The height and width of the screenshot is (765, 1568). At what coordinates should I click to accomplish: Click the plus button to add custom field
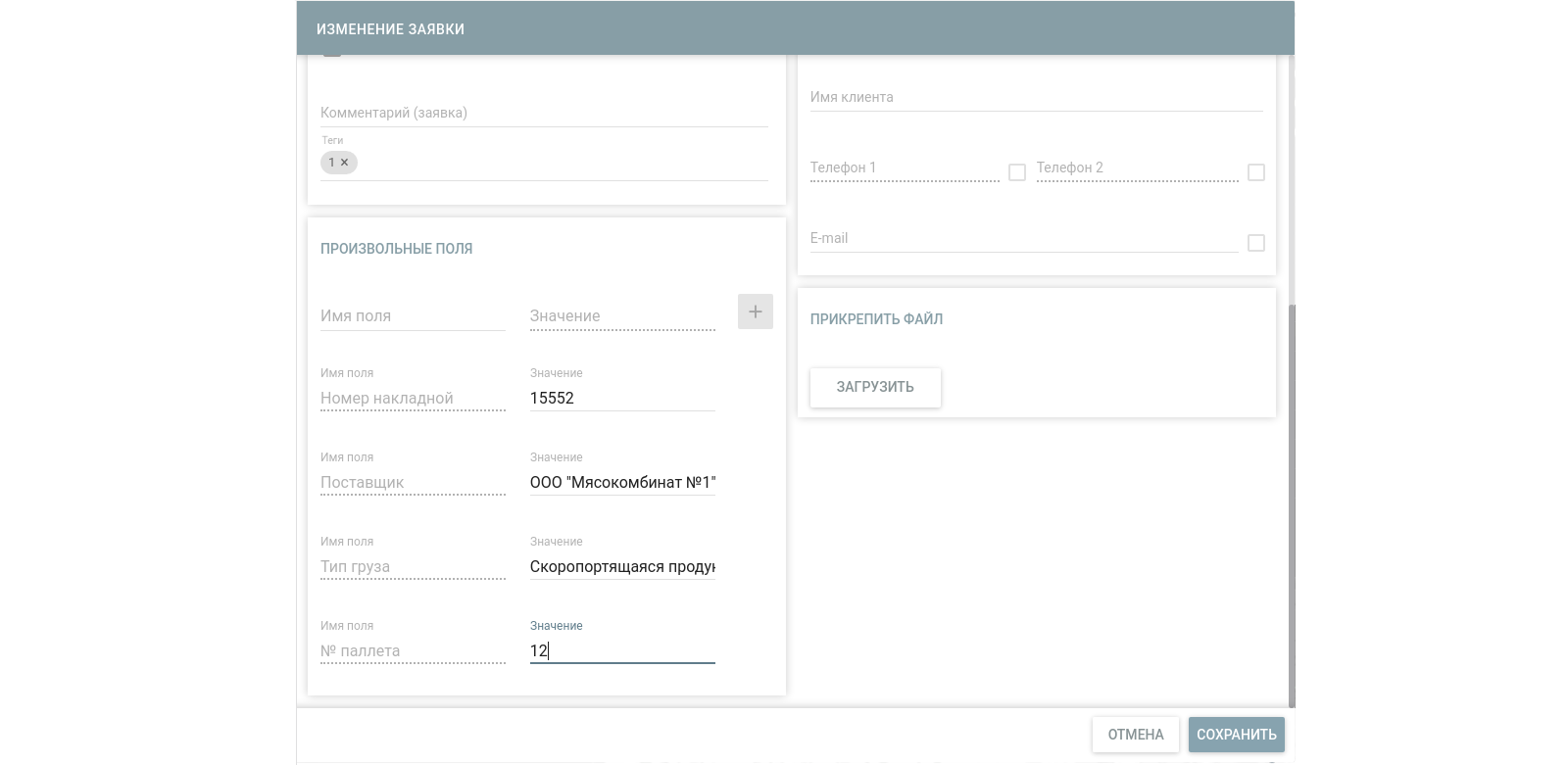(755, 311)
